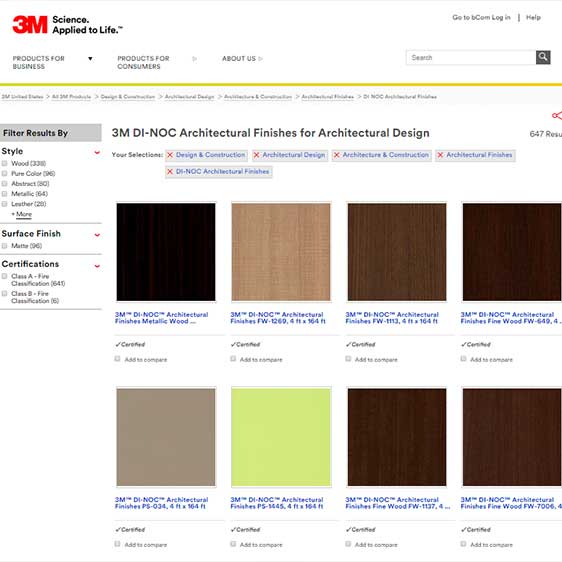The height and width of the screenshot is (562, 562).
Task: Check the Leather style filter
Action: (x=5, y=204)
